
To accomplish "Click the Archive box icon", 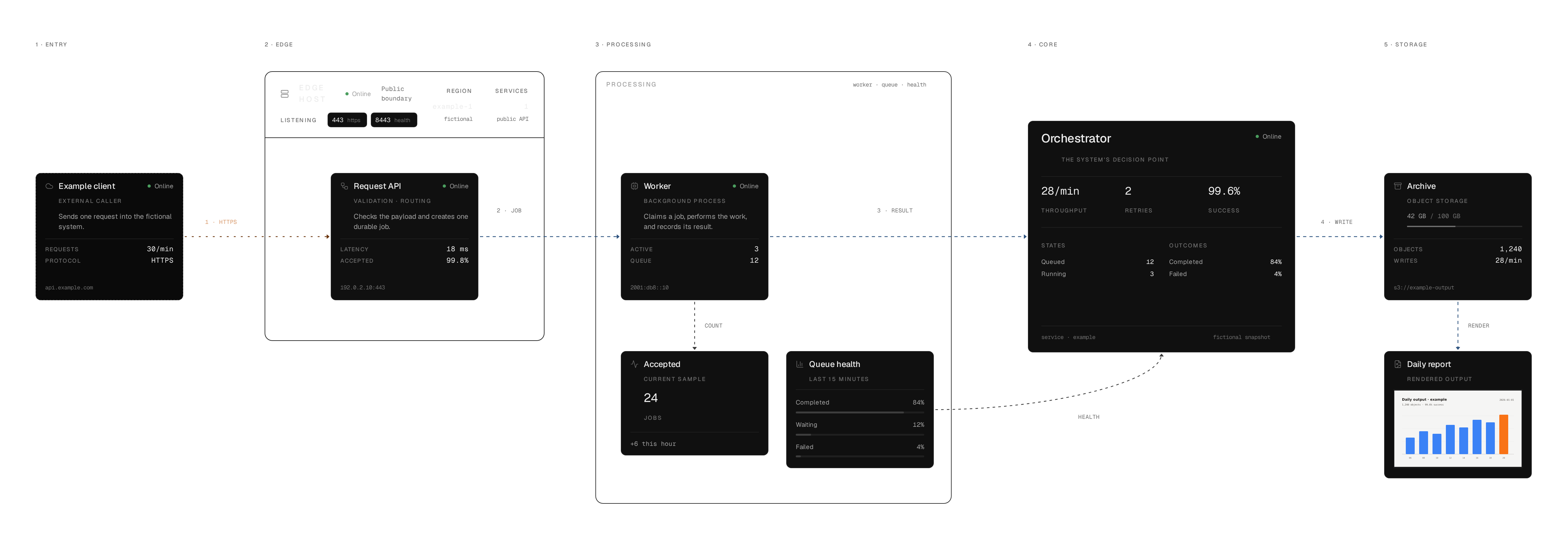I will (x=1398, y=186).
